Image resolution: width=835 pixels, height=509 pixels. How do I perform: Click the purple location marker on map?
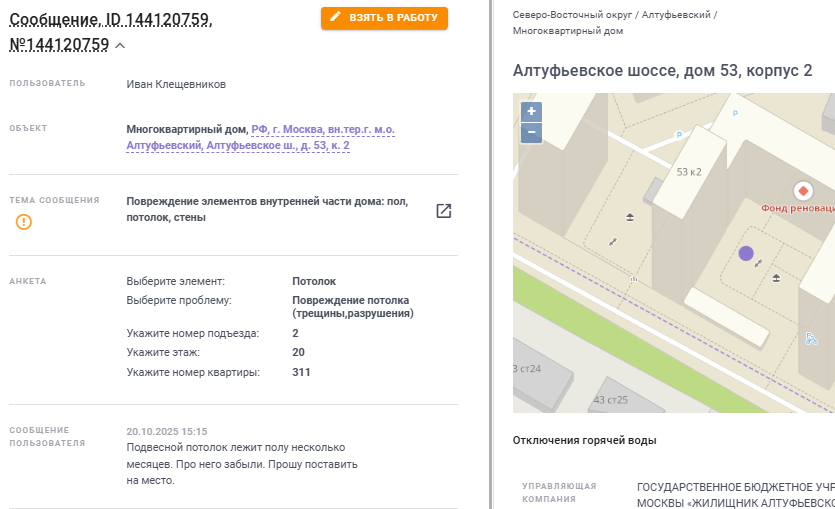(746, 254)
